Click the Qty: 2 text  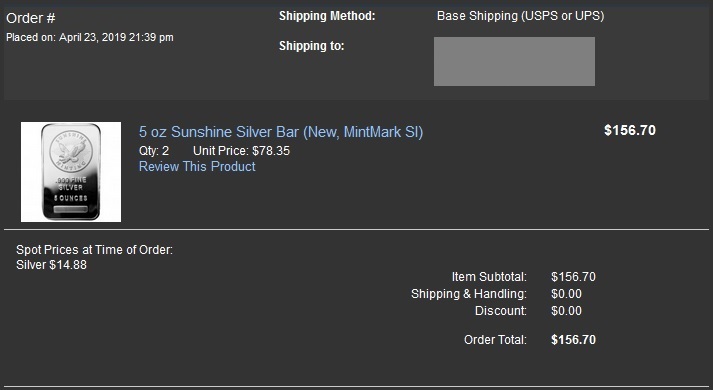tap(154, 151)
